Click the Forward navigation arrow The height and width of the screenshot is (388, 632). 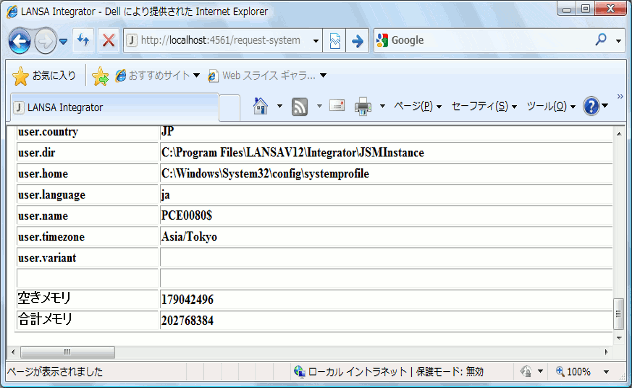[45, 41]
